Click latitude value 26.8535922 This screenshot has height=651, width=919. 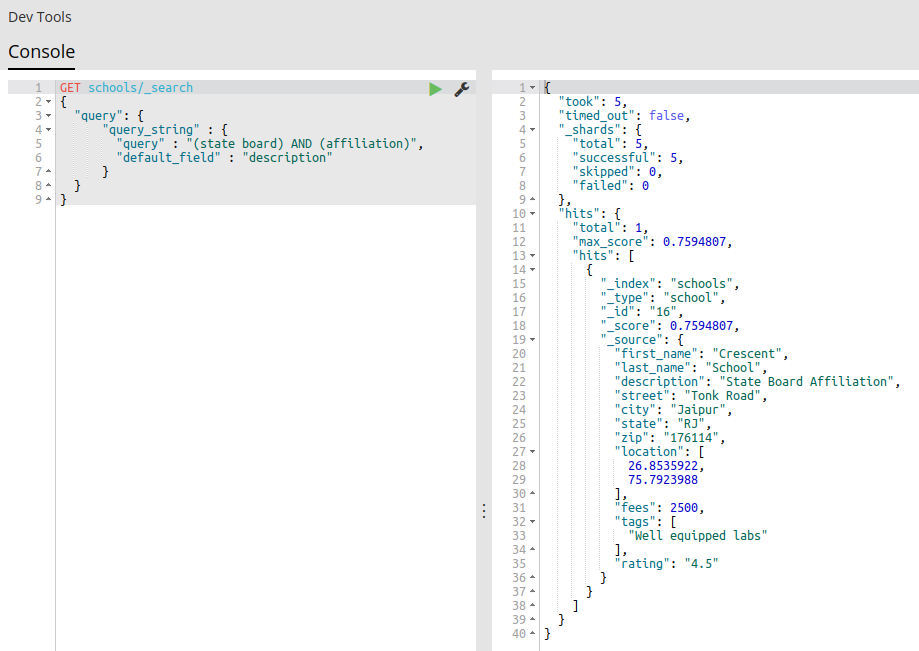[x=663, y=466]
